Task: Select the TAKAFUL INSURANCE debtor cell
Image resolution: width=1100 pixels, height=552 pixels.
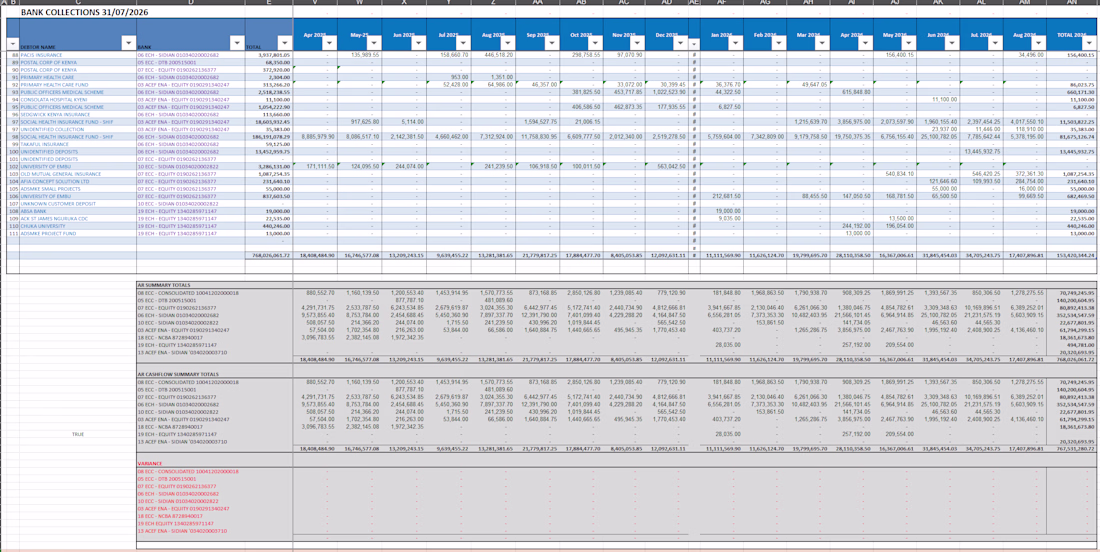Action: pyautogui.click(x=78, y=143)
